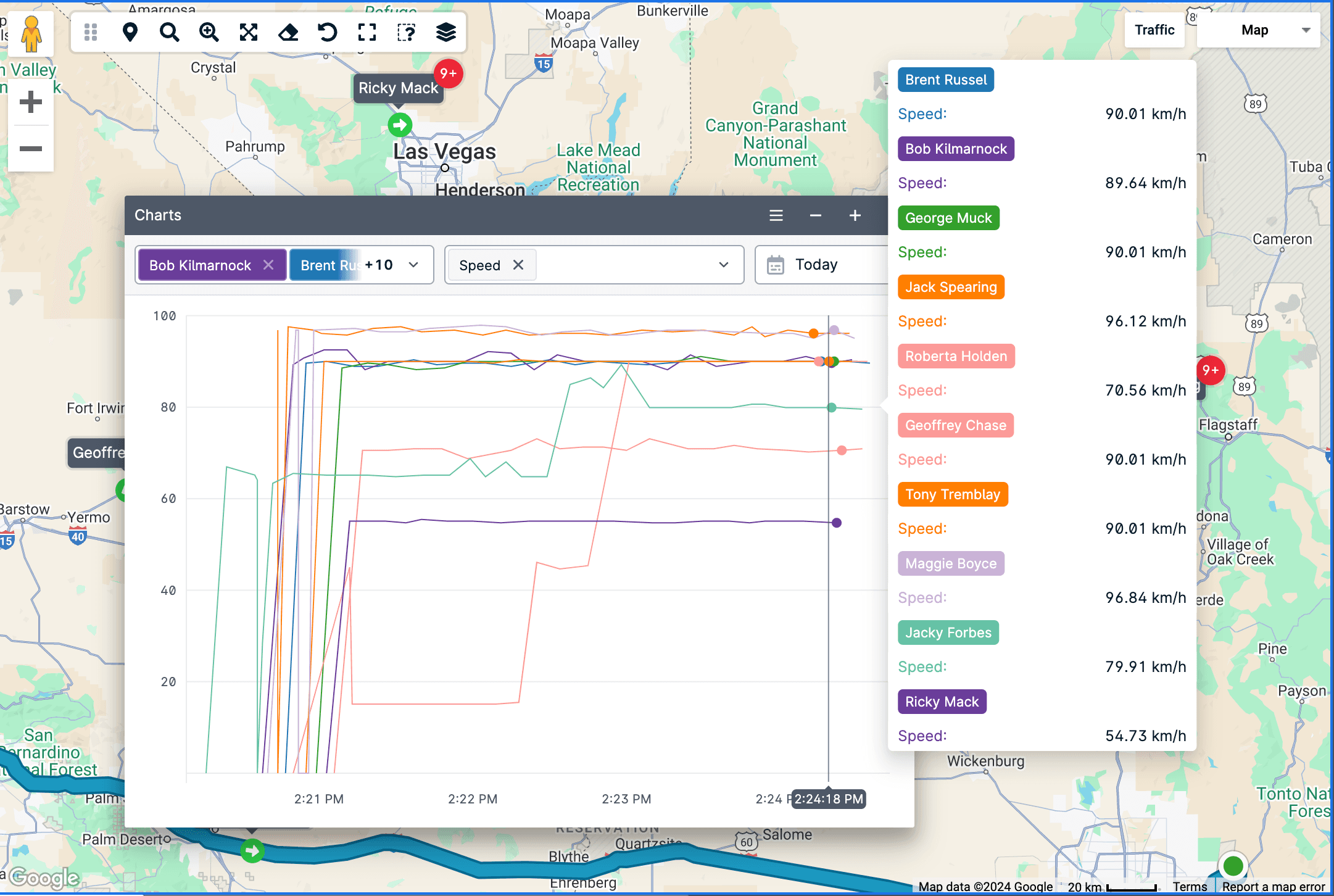Image resolution: width=1334 pixels, height=896 pixels.
Task: Open the Report a map error link
Action: 1273,887
